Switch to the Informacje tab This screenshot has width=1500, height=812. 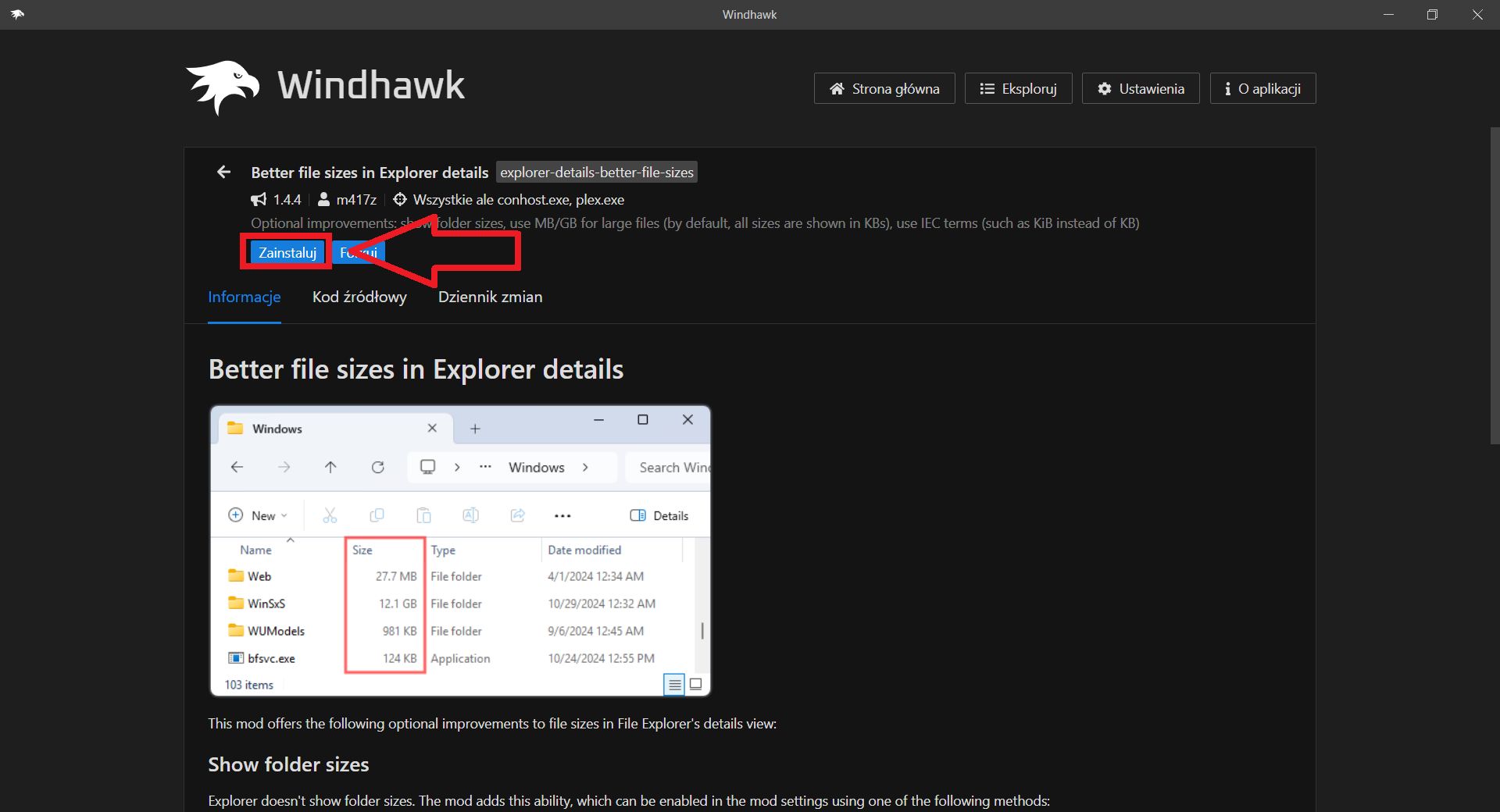pyautogui.click(x=245, y=297)
